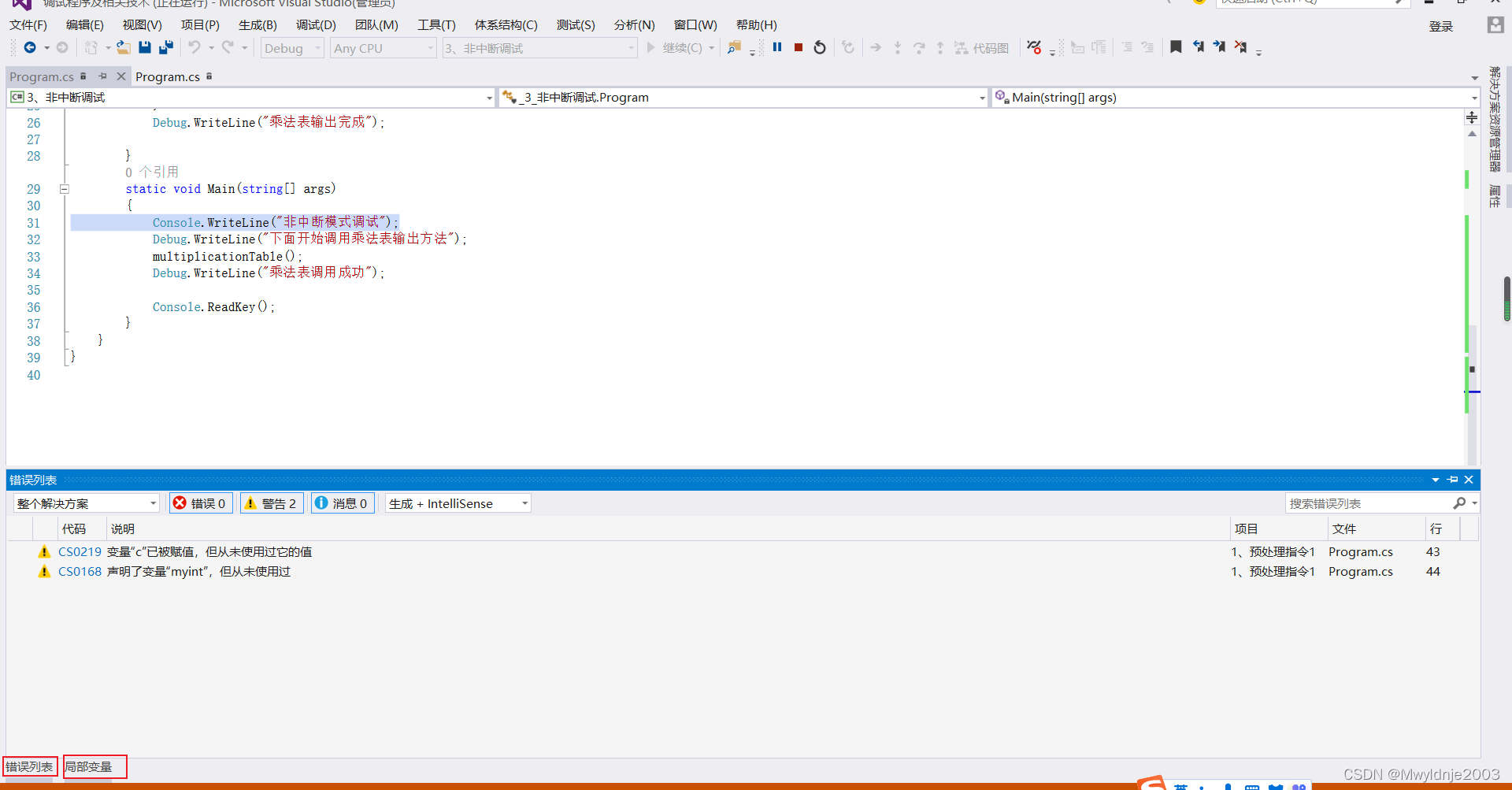Screen dimensions: 1512x790
Task: Click Show Next Statement arrow icon
Action: [x=876, y=48]
